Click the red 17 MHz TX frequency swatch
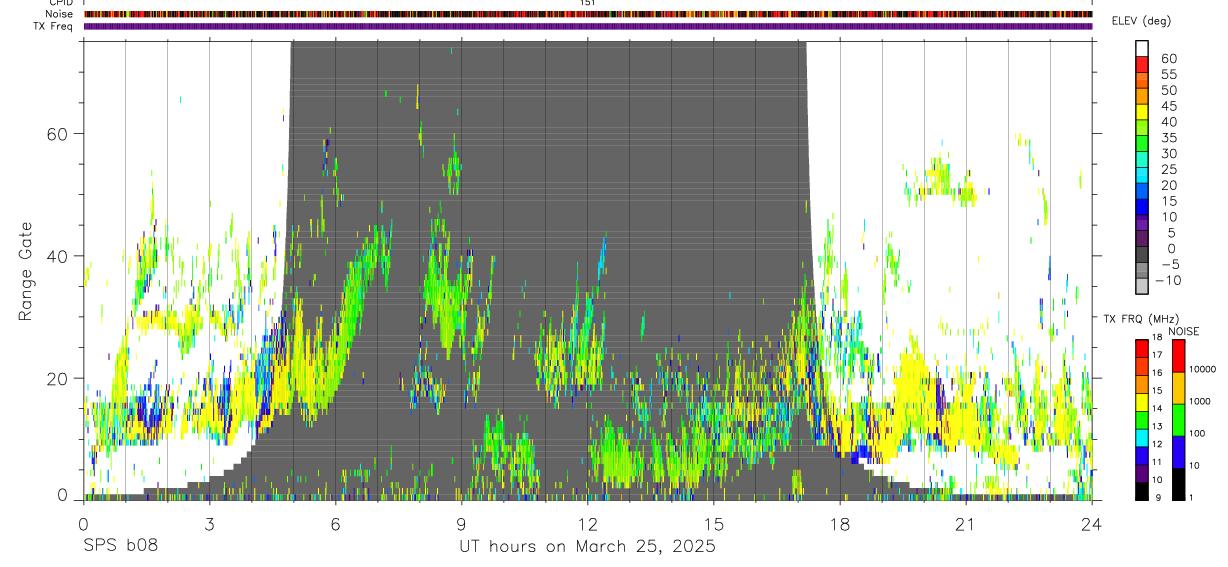This screenshot has width=1228, height=567. (x=1142, y=349)
